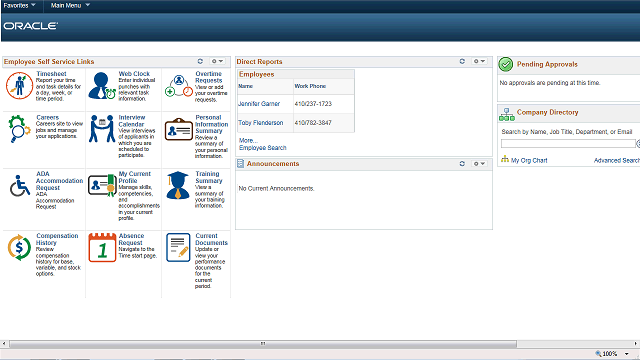Open the Main Menu
The image size is (640, 360).
point(70,5)
